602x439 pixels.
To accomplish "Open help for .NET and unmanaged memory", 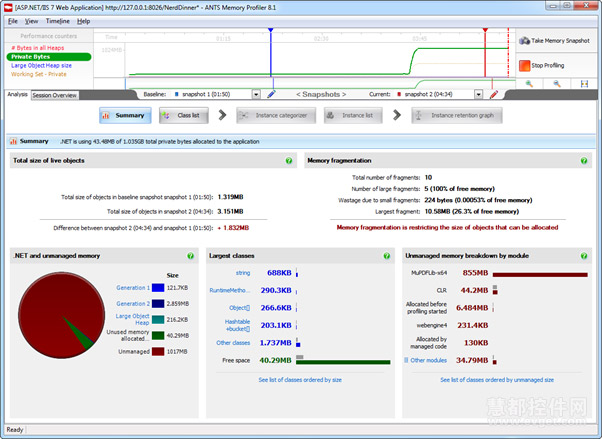I will point(190,256).
